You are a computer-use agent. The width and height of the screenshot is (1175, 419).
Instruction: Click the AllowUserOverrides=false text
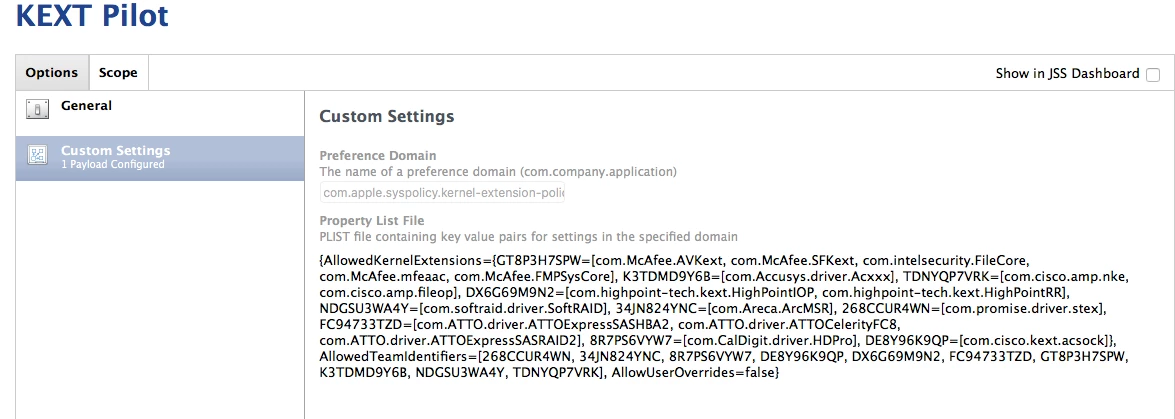pos(693,371)
